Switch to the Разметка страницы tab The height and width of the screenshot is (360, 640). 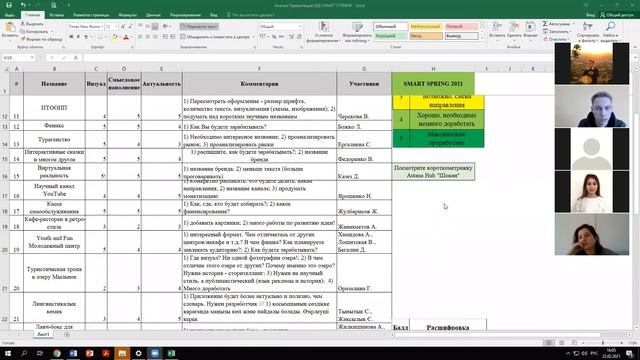(91, 15)
